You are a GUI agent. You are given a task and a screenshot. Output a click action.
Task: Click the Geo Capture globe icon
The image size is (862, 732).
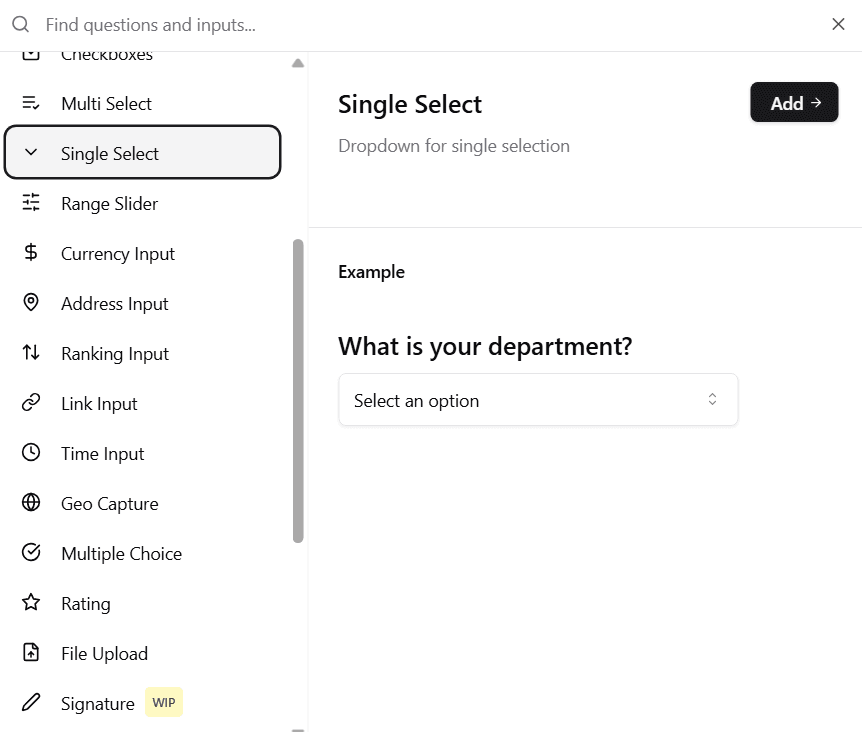point(30,503)
